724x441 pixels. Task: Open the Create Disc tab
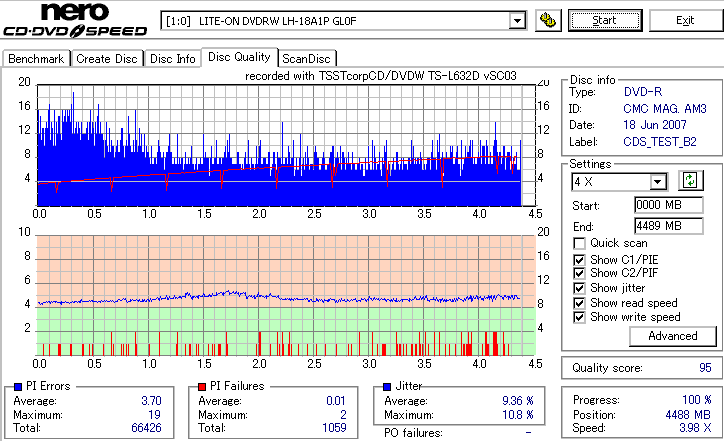pyautogui.click(x=107, y=59)
